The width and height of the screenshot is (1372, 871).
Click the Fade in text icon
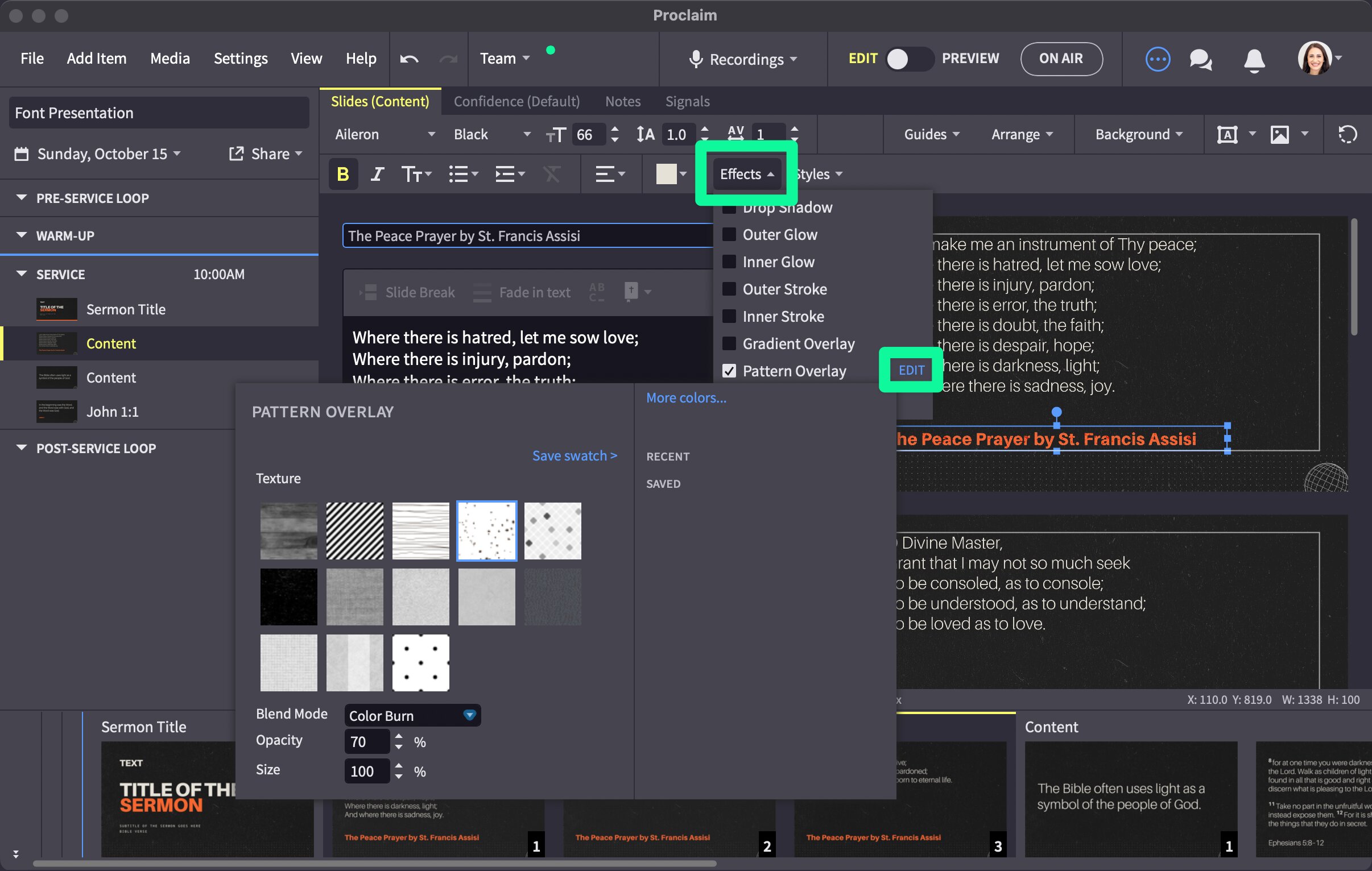(482, 292)
